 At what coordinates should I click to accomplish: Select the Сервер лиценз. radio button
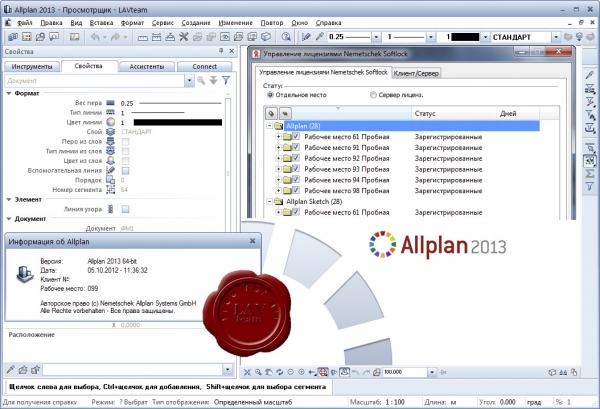(373, 95)
